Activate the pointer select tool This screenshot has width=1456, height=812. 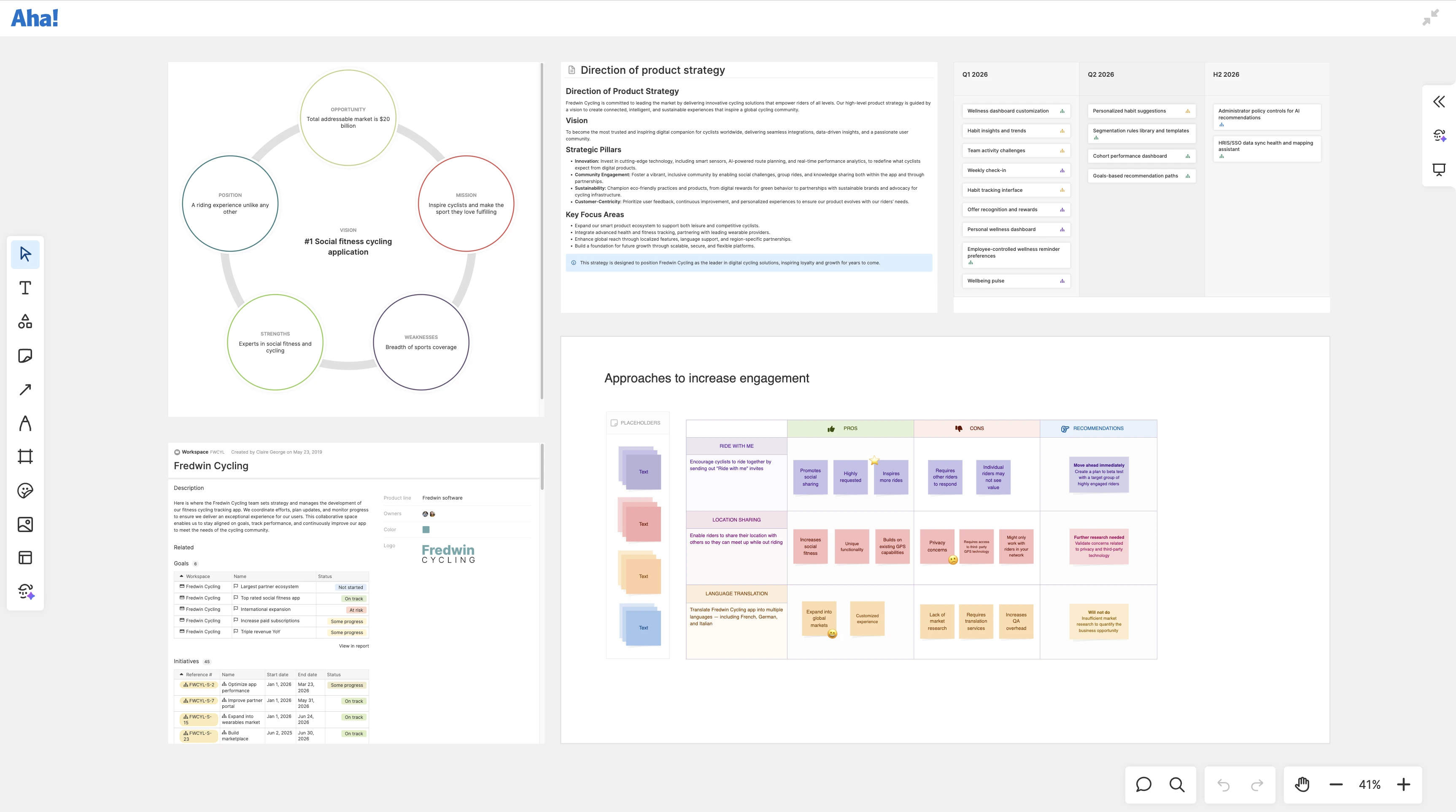point(25,254)
